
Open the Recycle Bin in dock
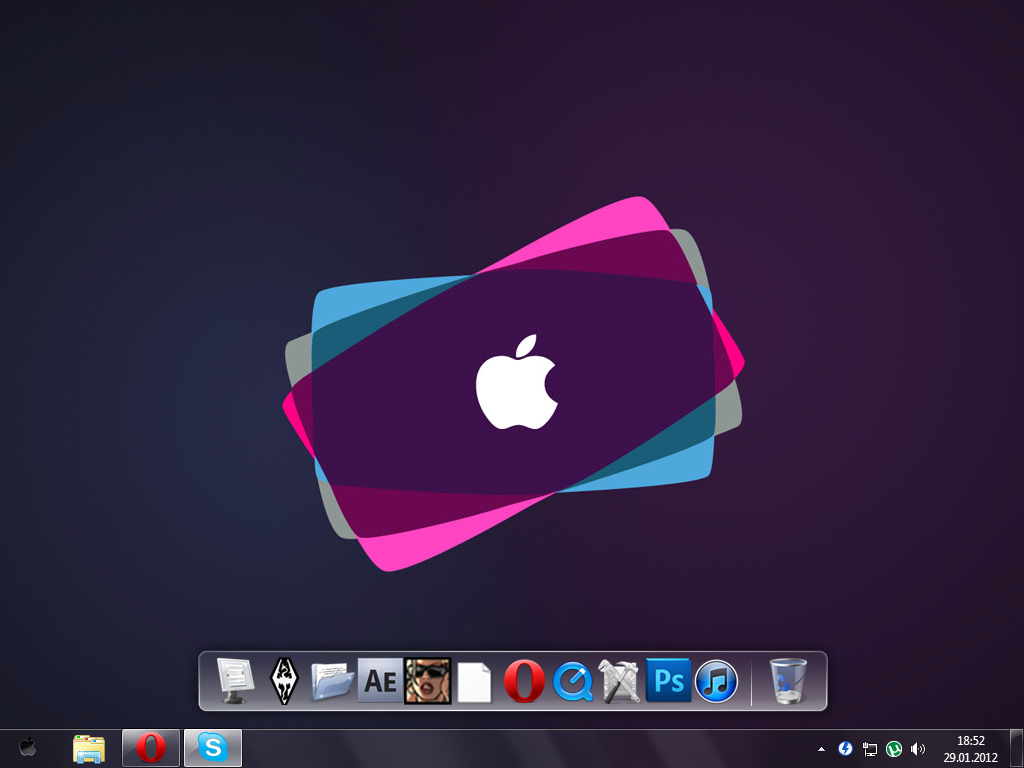tap(788, 680)
